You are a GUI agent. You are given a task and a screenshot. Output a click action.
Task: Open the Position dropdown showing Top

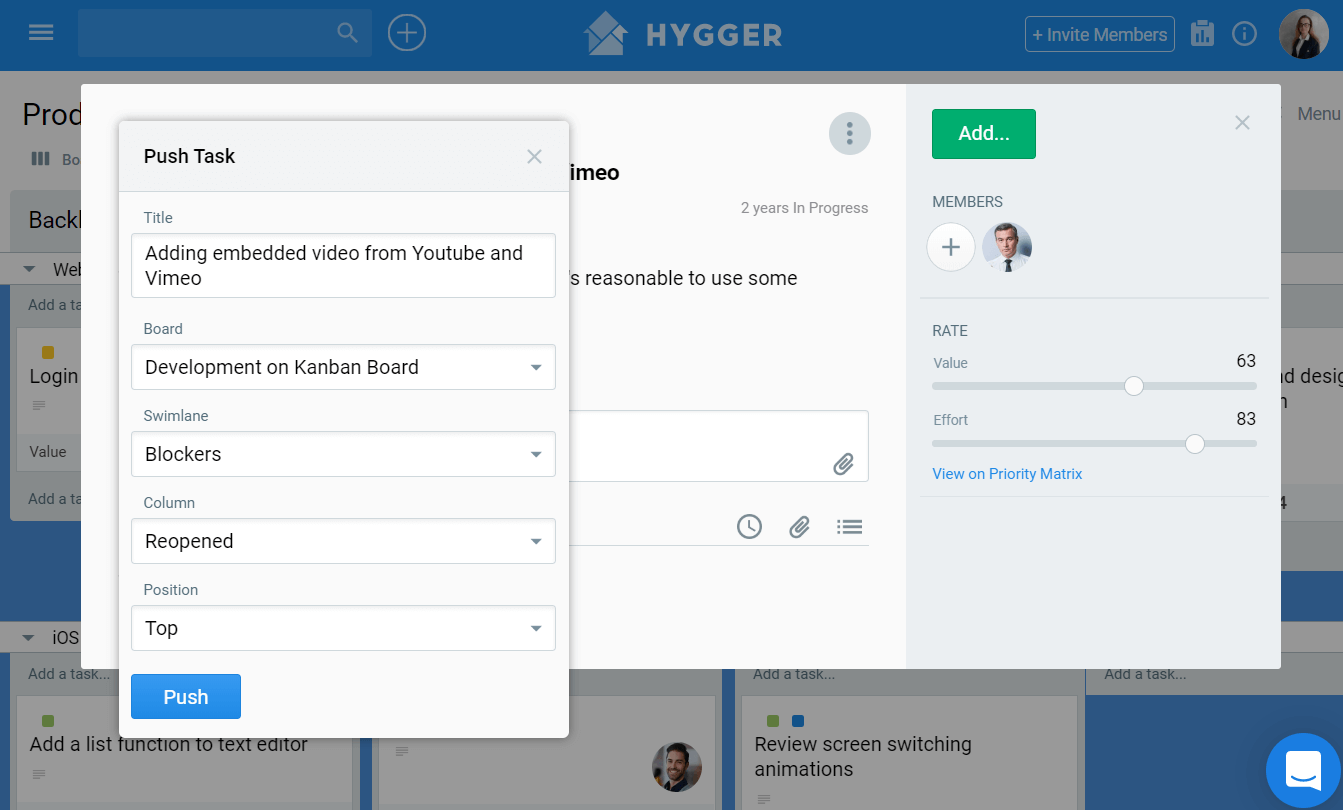pyautogui.click(x=343, y=628)
